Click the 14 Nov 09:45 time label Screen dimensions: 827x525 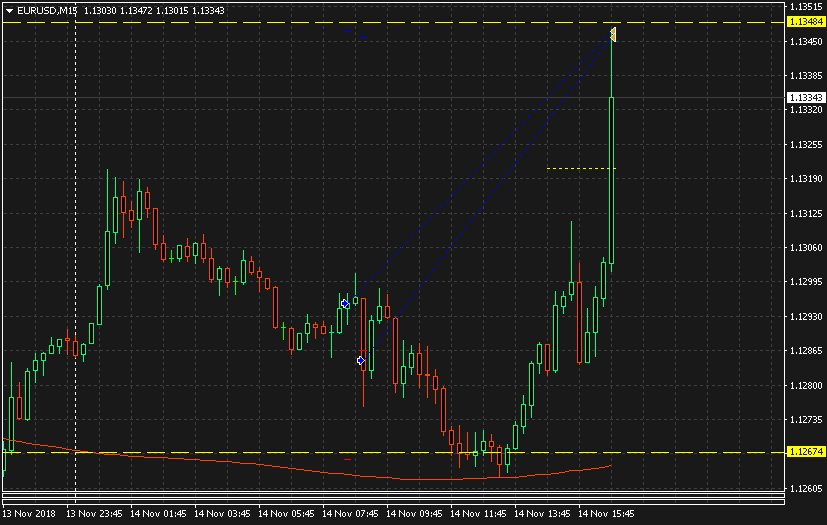pyautogui.click(x=415, y=513)
